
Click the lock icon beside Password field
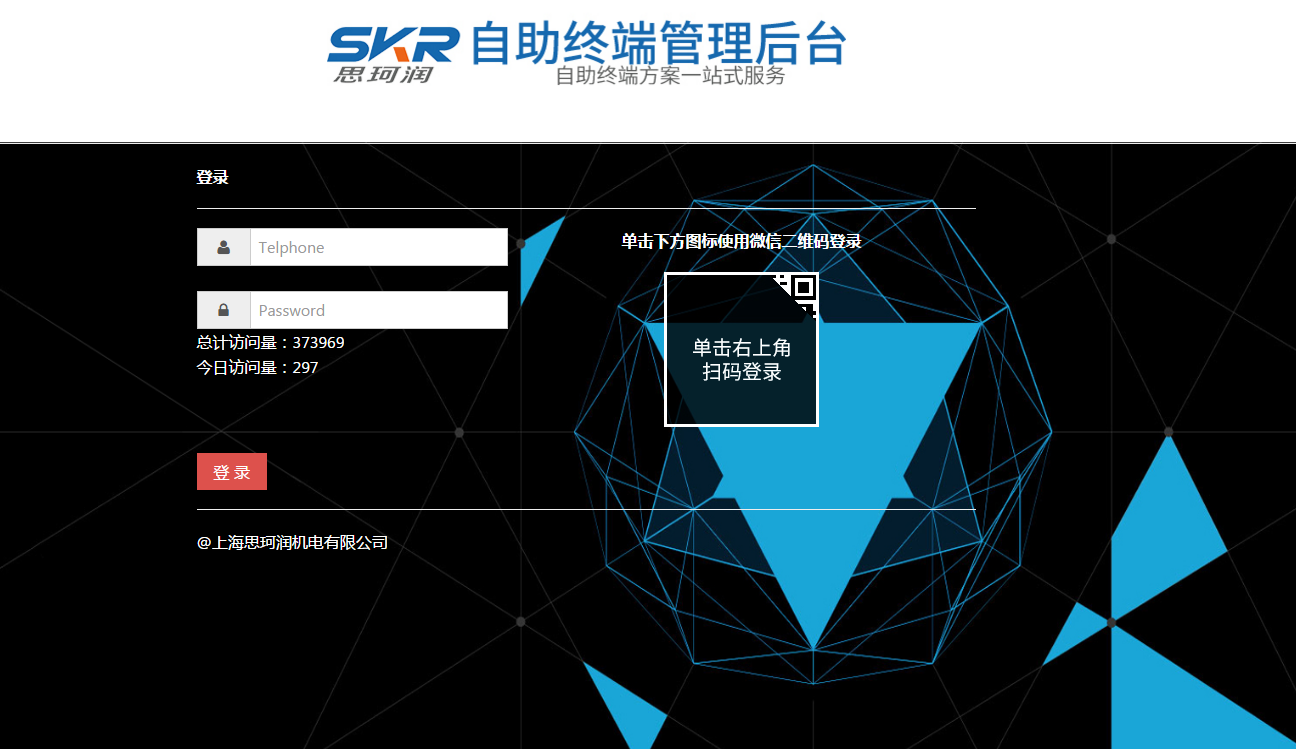pyautogui.click(x=224, y=310)
